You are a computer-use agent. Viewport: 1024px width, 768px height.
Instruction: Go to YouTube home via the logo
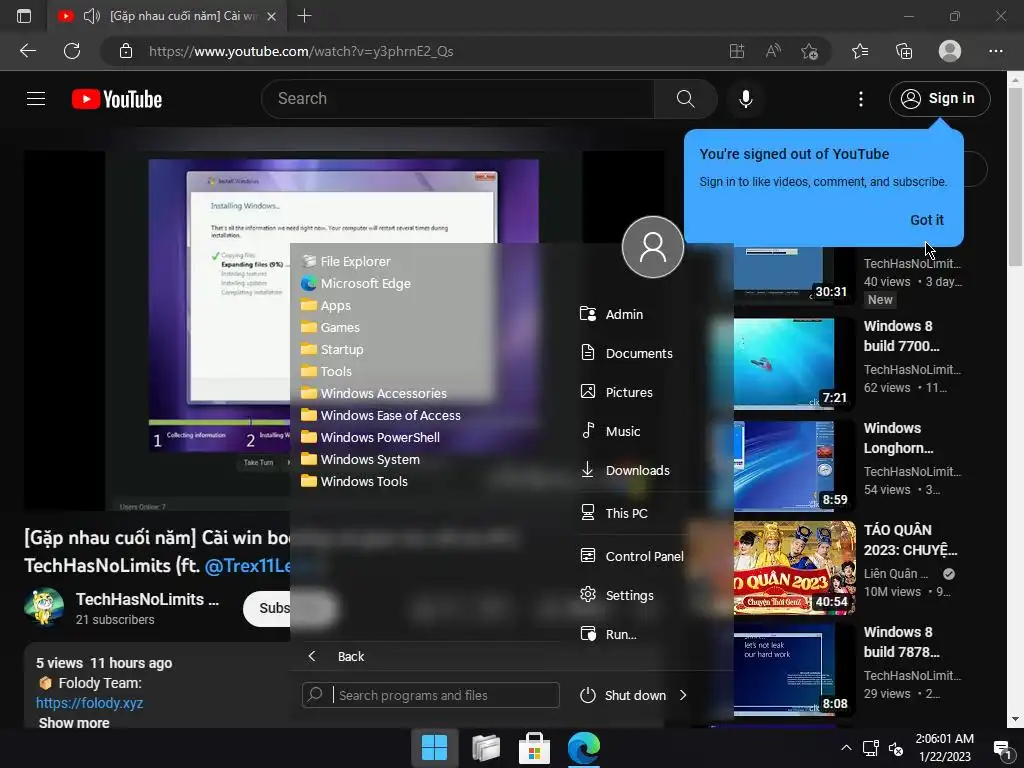click(x=117, y=99)
